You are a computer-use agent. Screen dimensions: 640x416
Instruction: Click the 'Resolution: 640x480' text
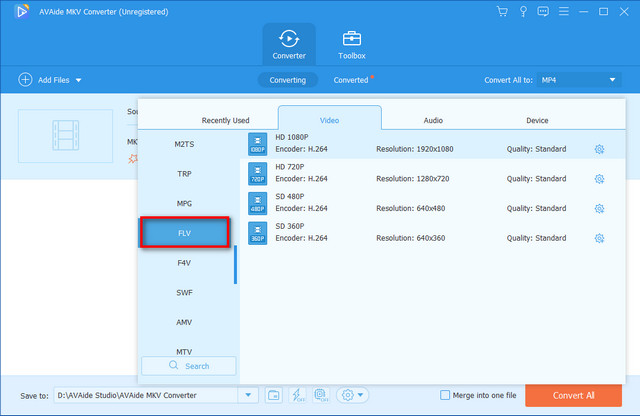pos(411,208)
